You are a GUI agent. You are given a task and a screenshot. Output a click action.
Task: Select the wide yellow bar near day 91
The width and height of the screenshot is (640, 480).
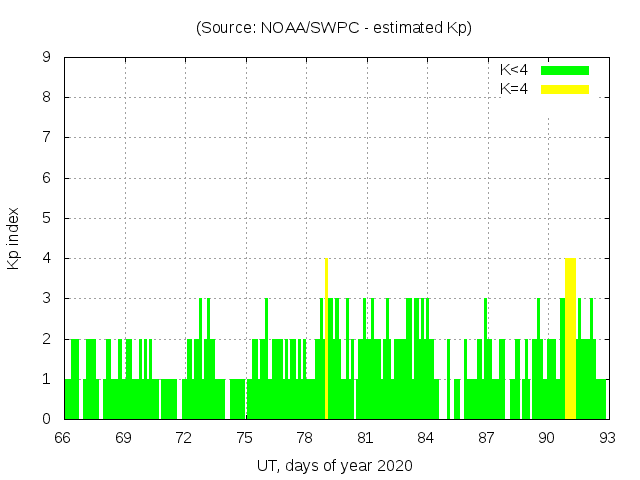(x=570, y=340)
